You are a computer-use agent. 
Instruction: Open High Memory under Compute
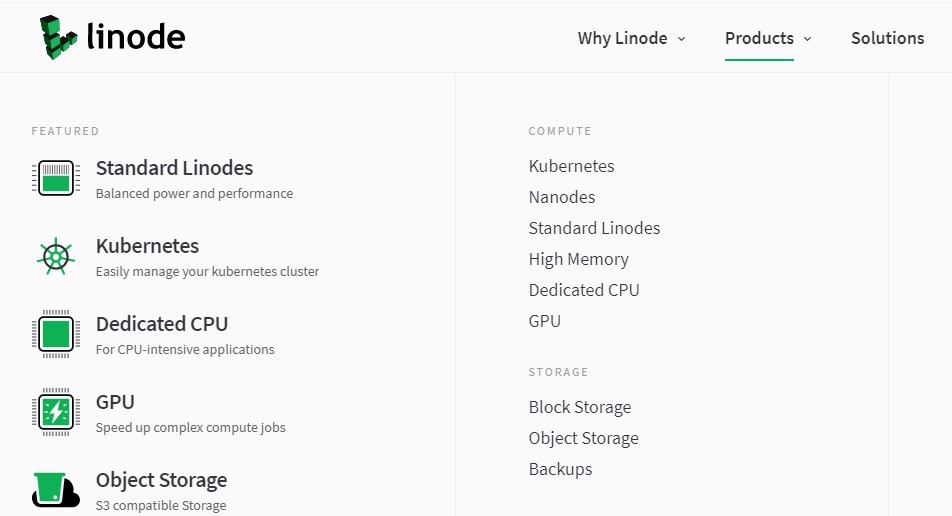(579, 259)
